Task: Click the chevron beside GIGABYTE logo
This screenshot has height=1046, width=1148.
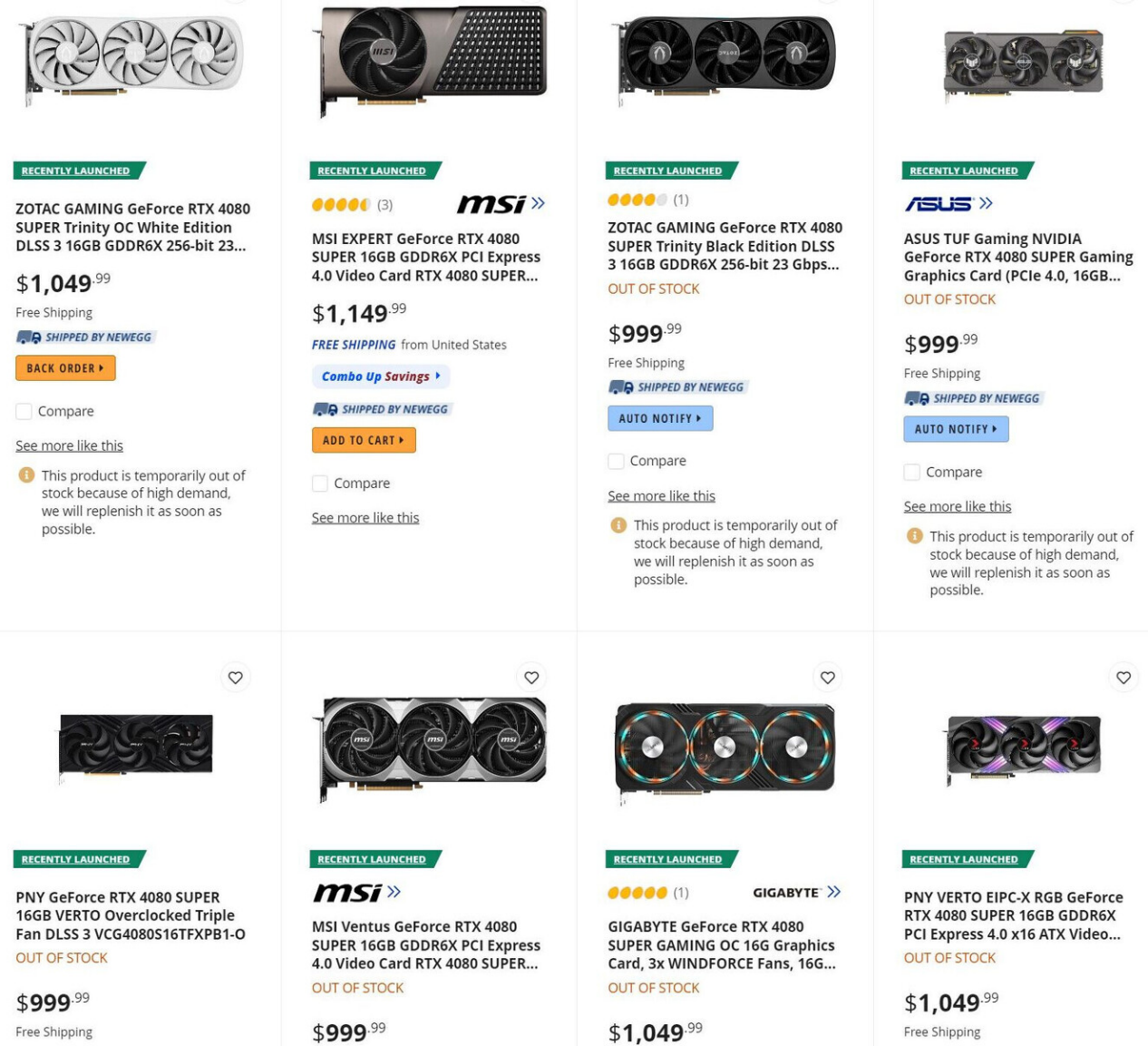Action: pos(834,891)
